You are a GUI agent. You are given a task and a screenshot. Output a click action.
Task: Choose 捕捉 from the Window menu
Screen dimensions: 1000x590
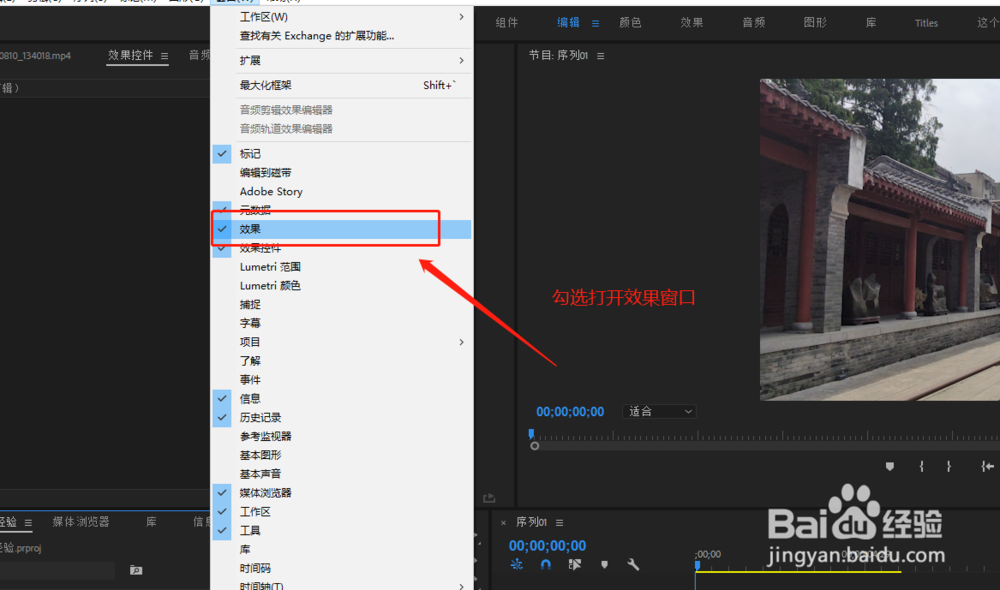point(341,304)
